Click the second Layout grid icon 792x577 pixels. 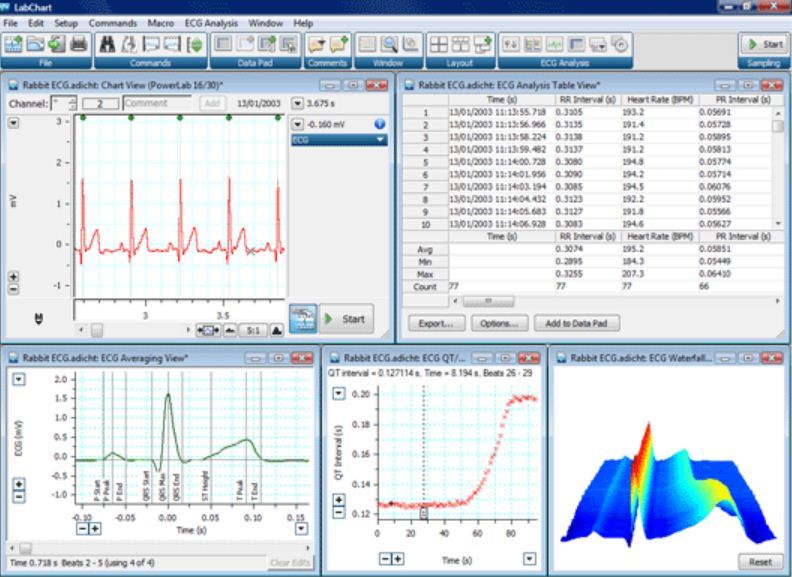pyautogui.click(x=461, y=44)
